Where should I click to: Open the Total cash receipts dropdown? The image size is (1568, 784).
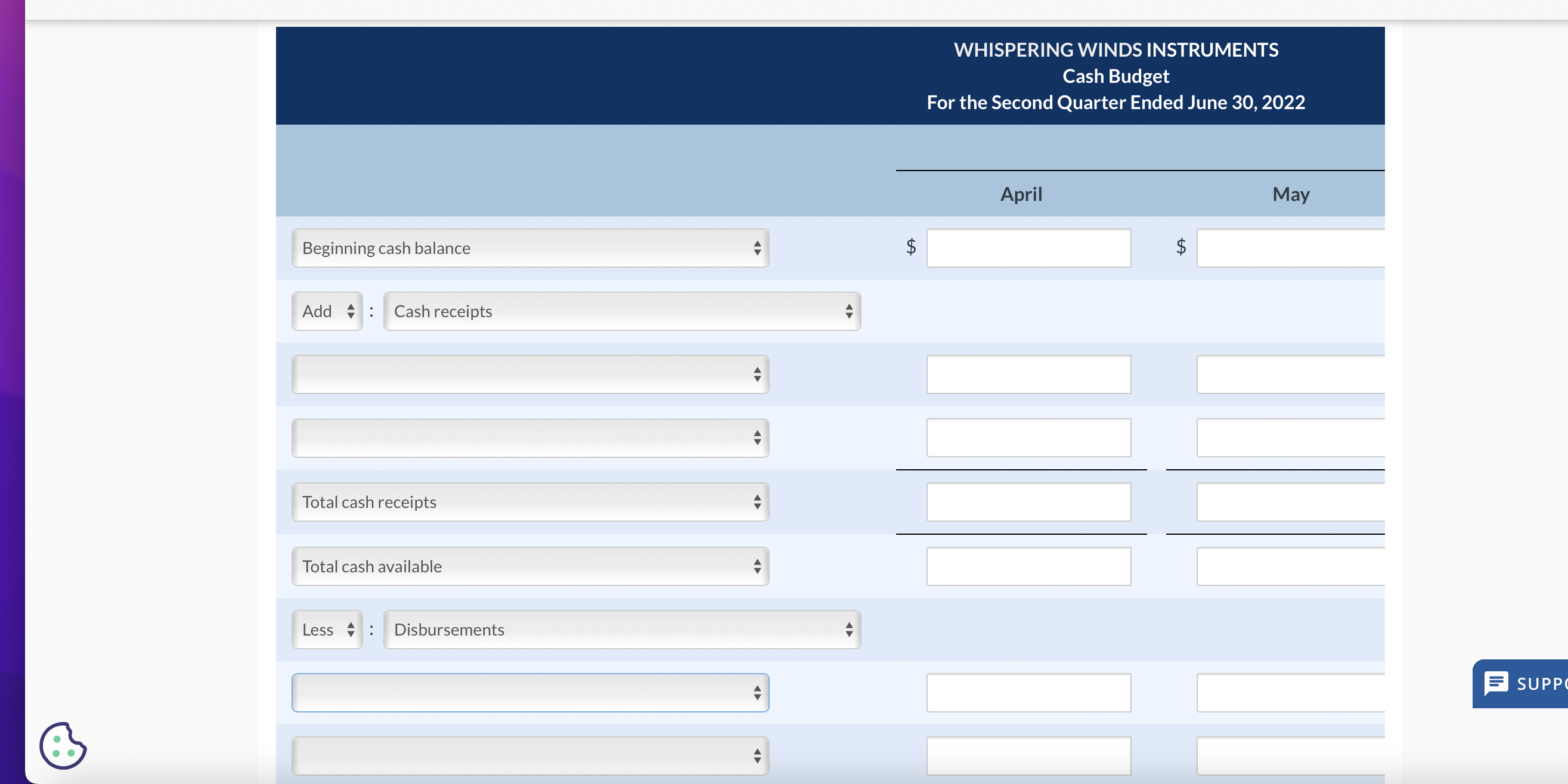pyautogui.click(x=529, y=502)
